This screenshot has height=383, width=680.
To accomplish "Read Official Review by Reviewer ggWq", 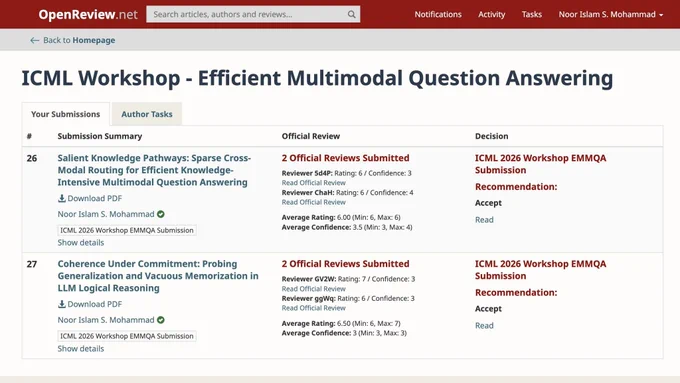I will 314,308.
